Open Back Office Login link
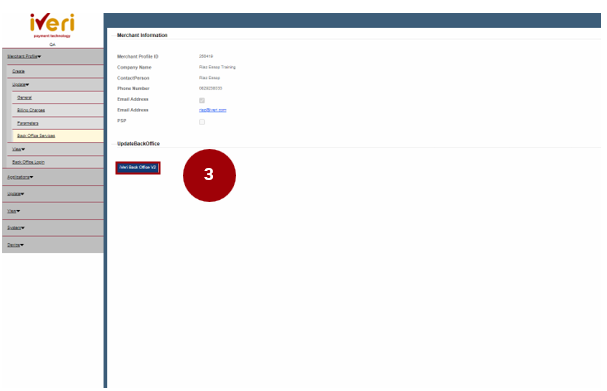607x391 pixels. point(28,162)
